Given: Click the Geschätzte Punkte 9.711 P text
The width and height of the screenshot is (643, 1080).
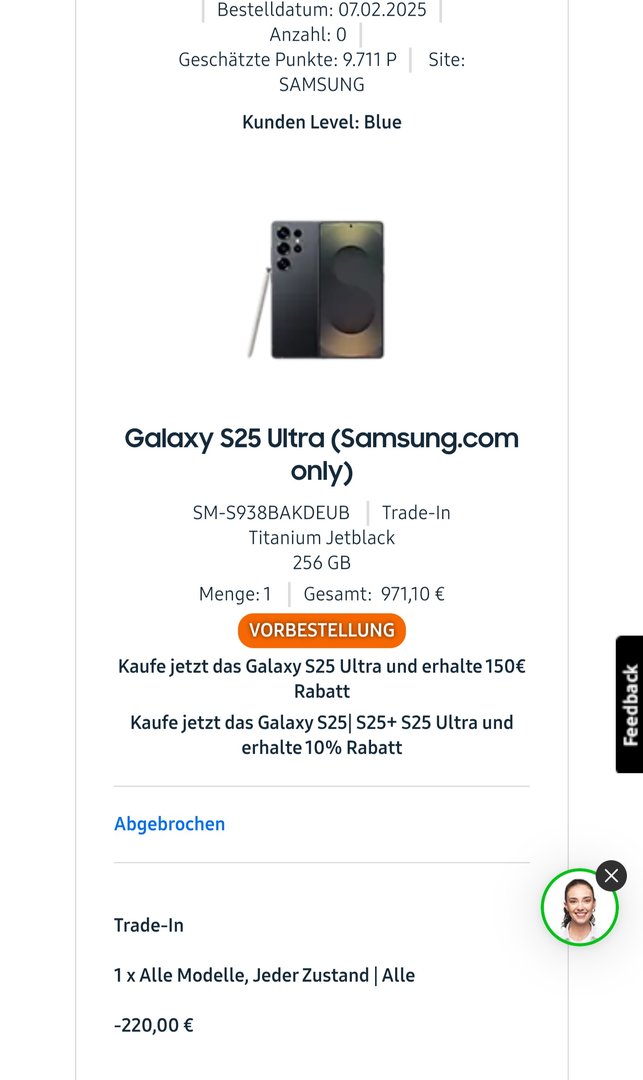Looking at the screenshot, I should pyautogui.click(x=288, y=59).
